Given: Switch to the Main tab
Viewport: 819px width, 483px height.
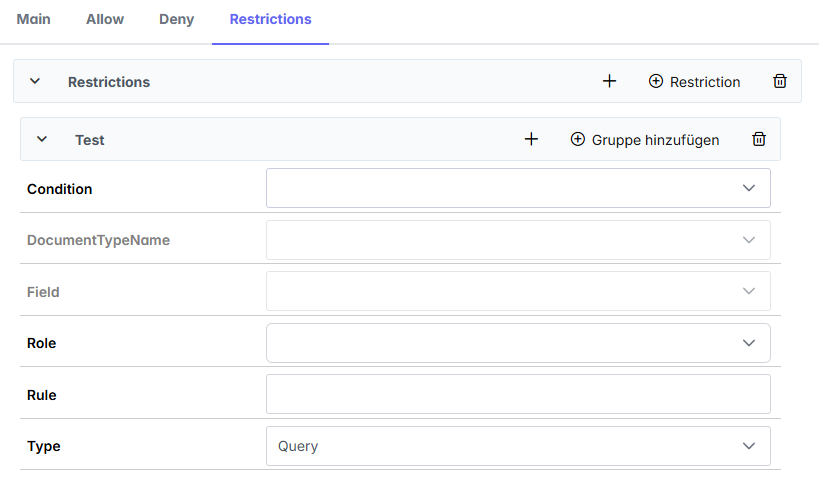Looking at the screenshot, I should point(33,19).
